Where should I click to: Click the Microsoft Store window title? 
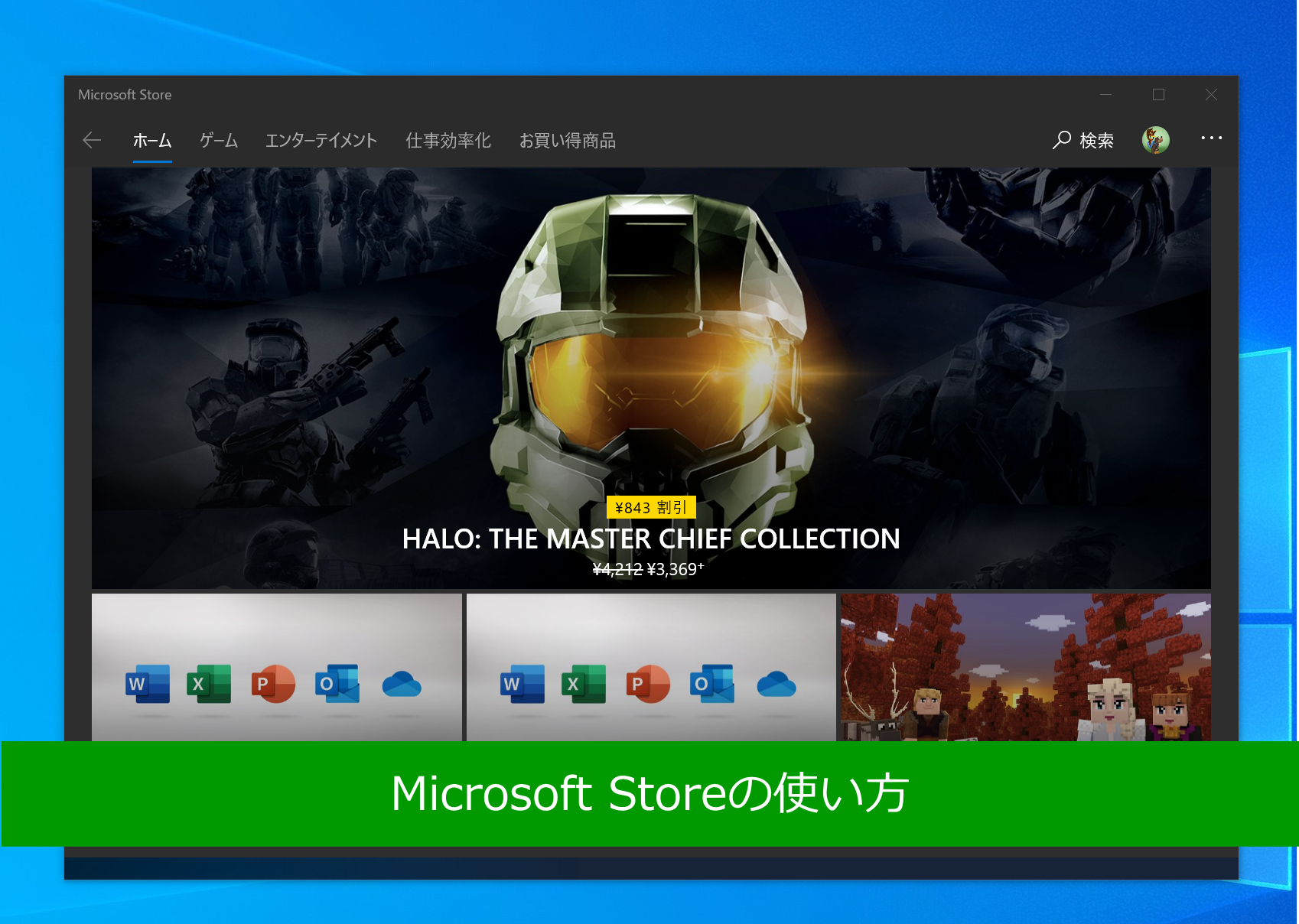(125, 95)
